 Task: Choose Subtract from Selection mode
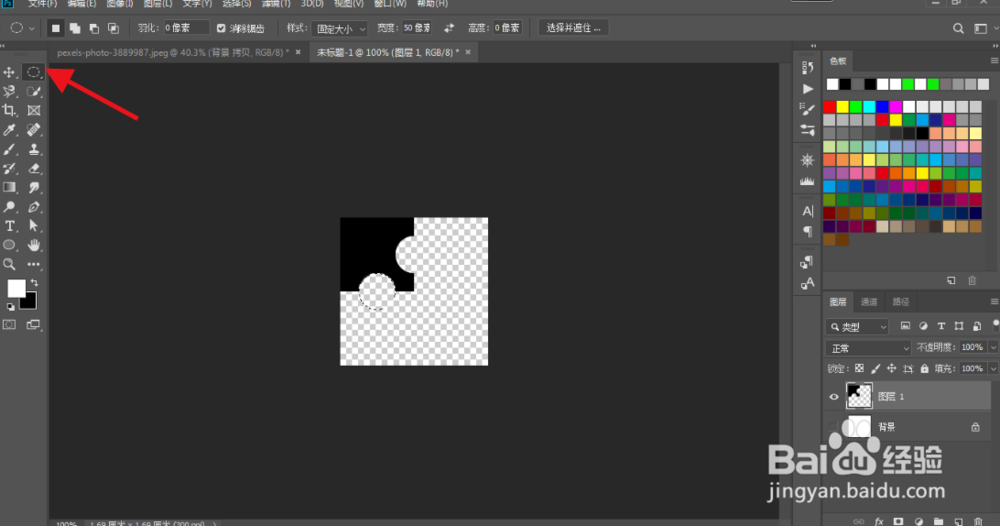pyautogui.click(x=94, y=28)
